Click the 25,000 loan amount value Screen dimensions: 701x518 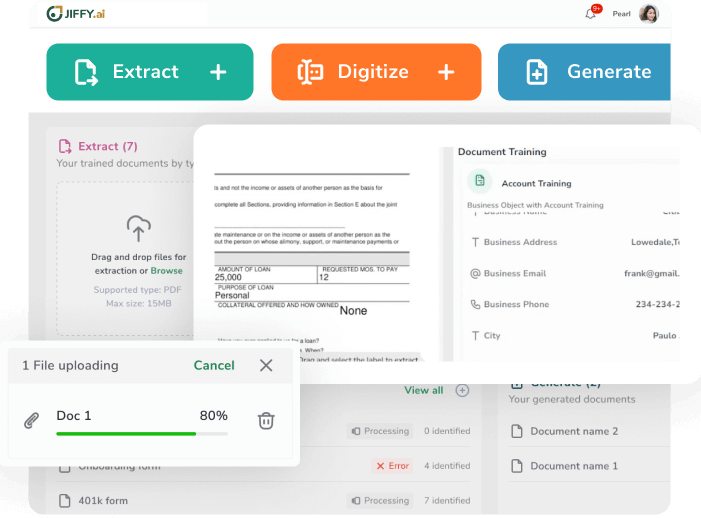point(228,277)
